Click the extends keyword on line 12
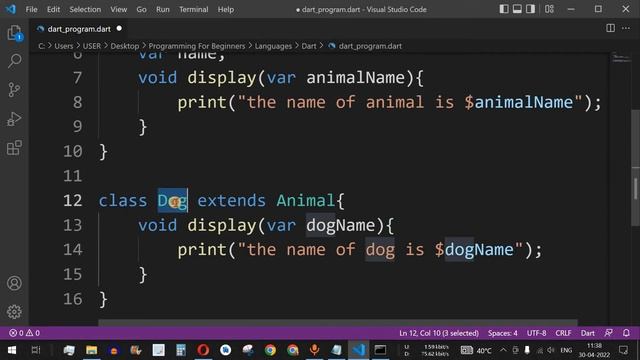This screenshot has width=640, height=360. click(231, 200)
